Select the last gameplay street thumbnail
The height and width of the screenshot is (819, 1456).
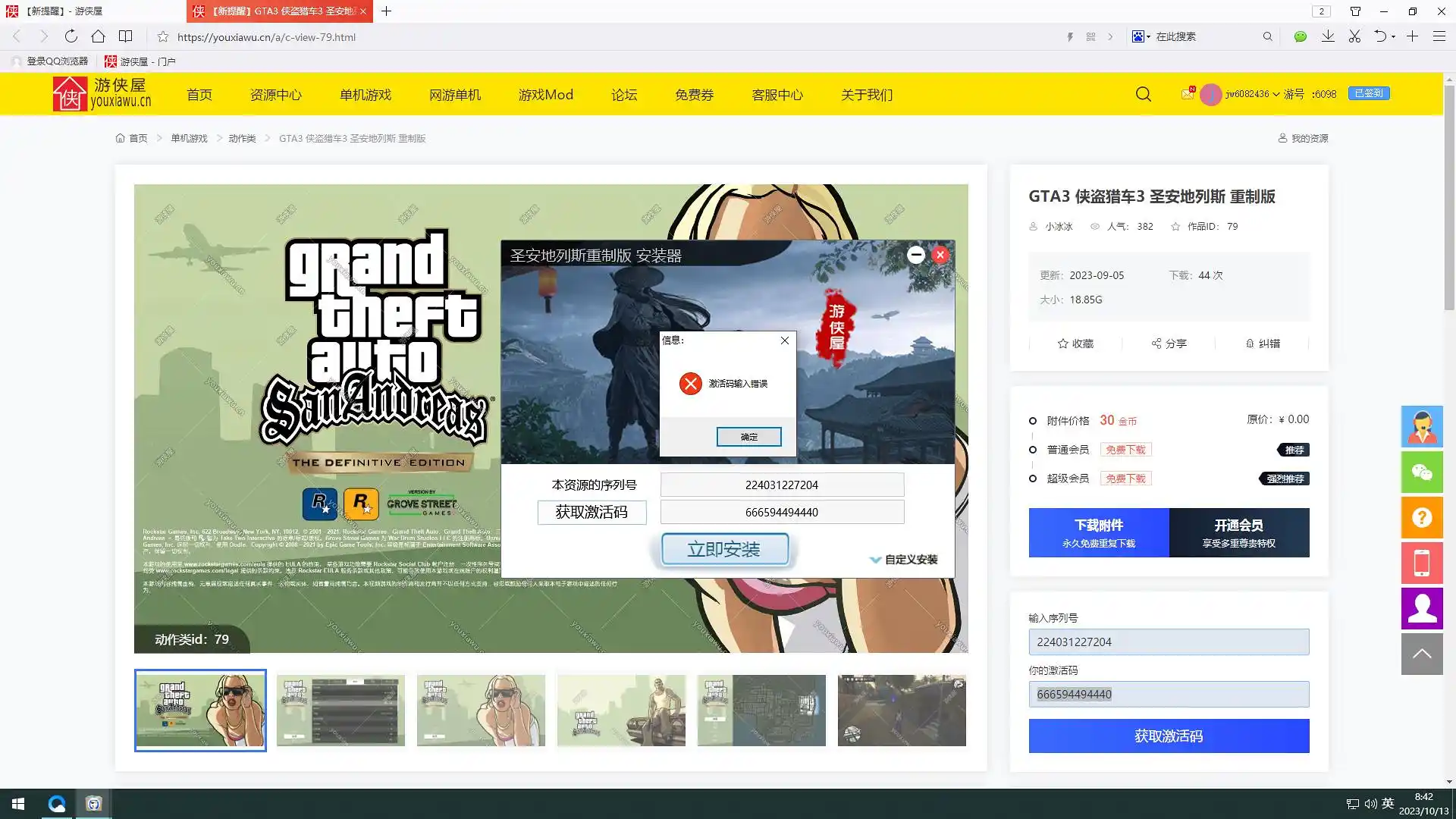901,711
